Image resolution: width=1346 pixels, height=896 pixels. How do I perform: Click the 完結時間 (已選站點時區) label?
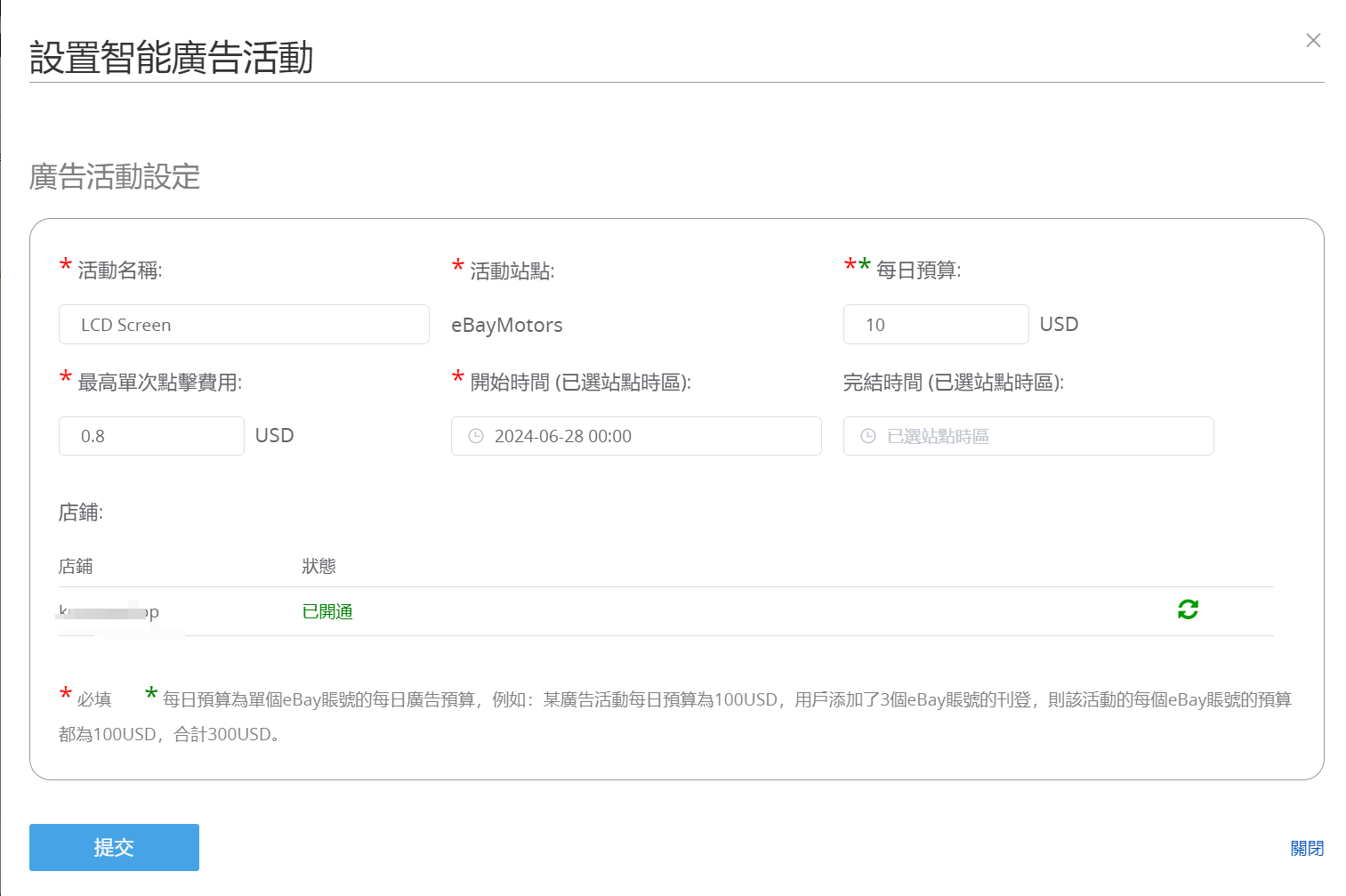954,383
